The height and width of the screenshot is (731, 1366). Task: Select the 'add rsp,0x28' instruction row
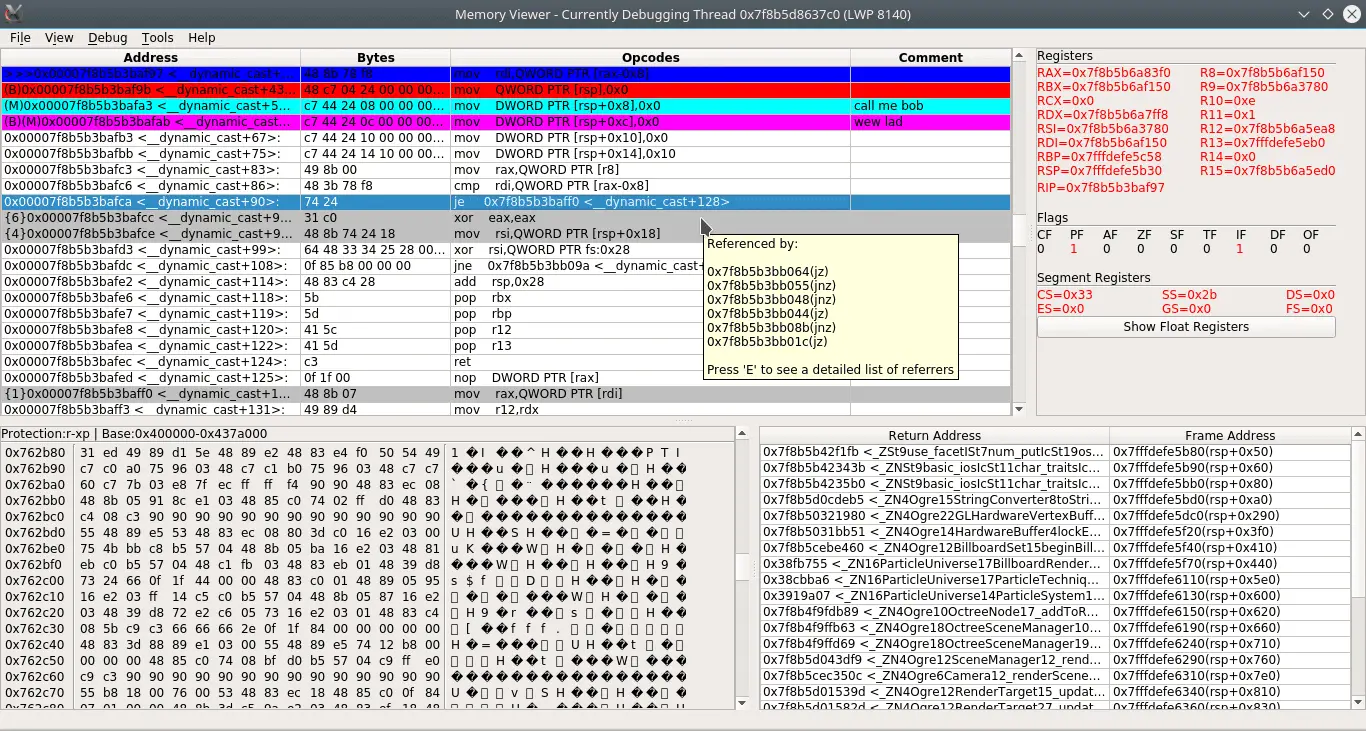(506, 282)
